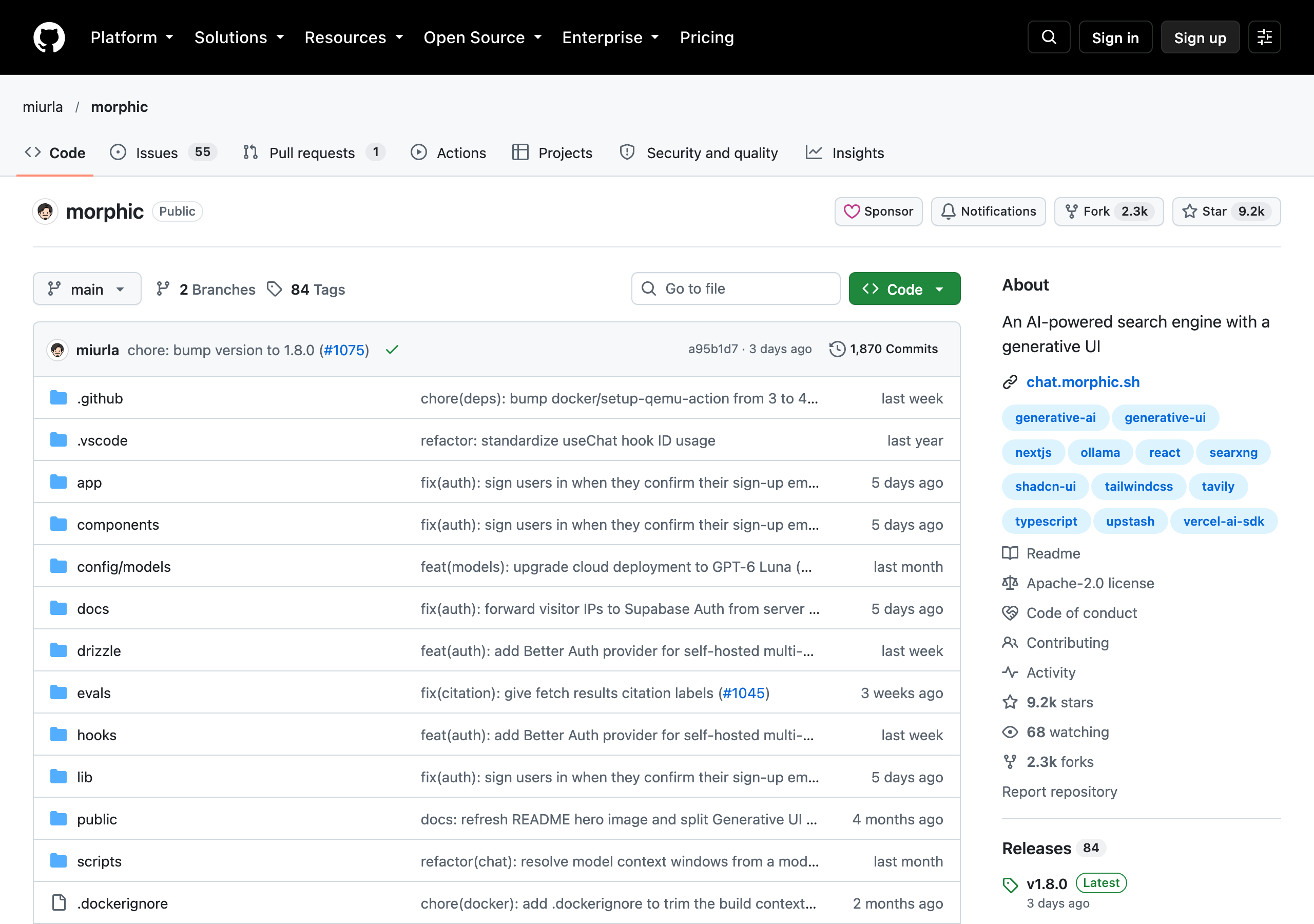1314x924 pixels.
Task: Open Security and quality tab
Action: [699, 153]
